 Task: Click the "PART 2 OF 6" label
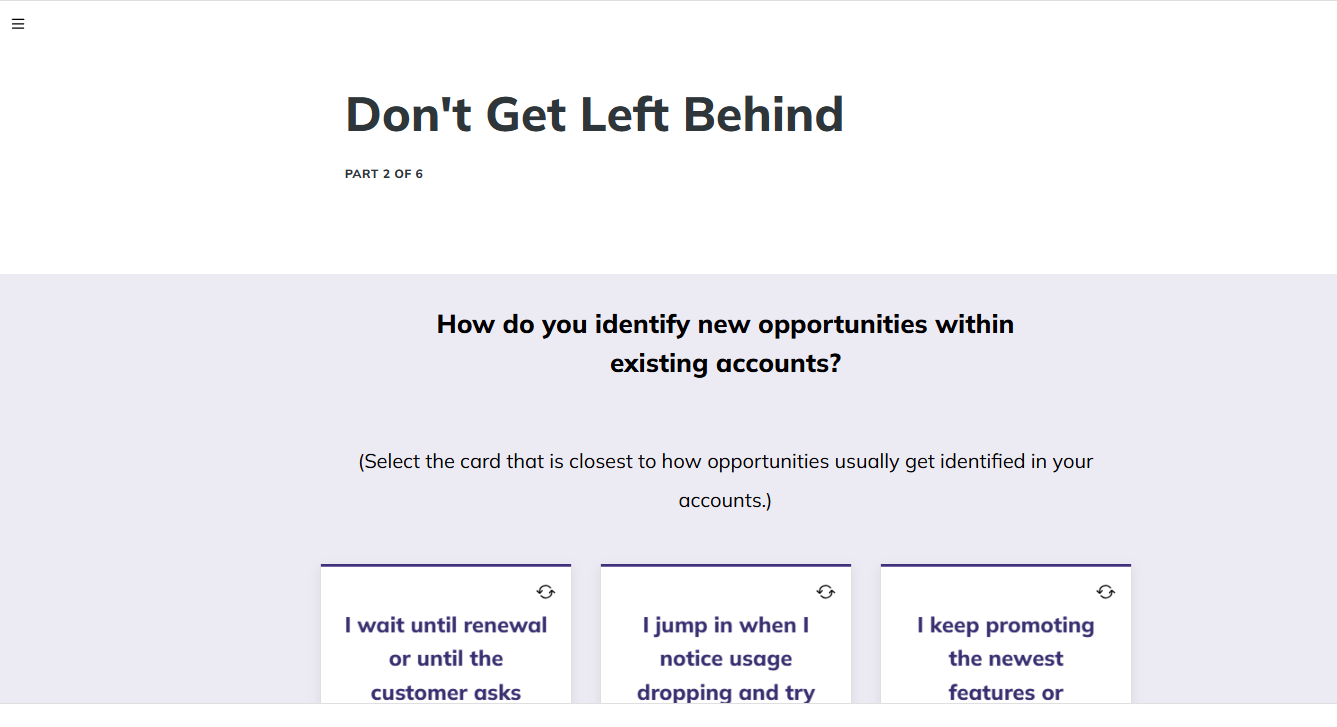click(x=384, y=174)
